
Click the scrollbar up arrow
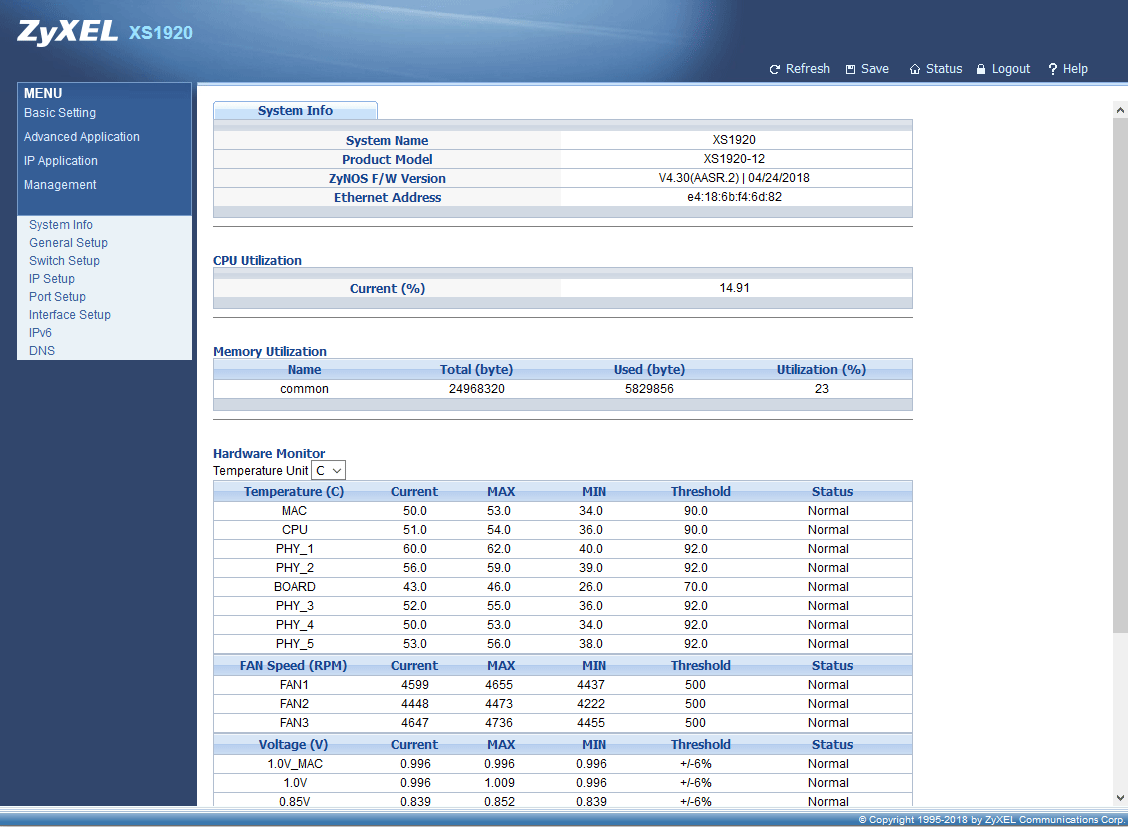pyautogui.click(x=1120, y=110)
